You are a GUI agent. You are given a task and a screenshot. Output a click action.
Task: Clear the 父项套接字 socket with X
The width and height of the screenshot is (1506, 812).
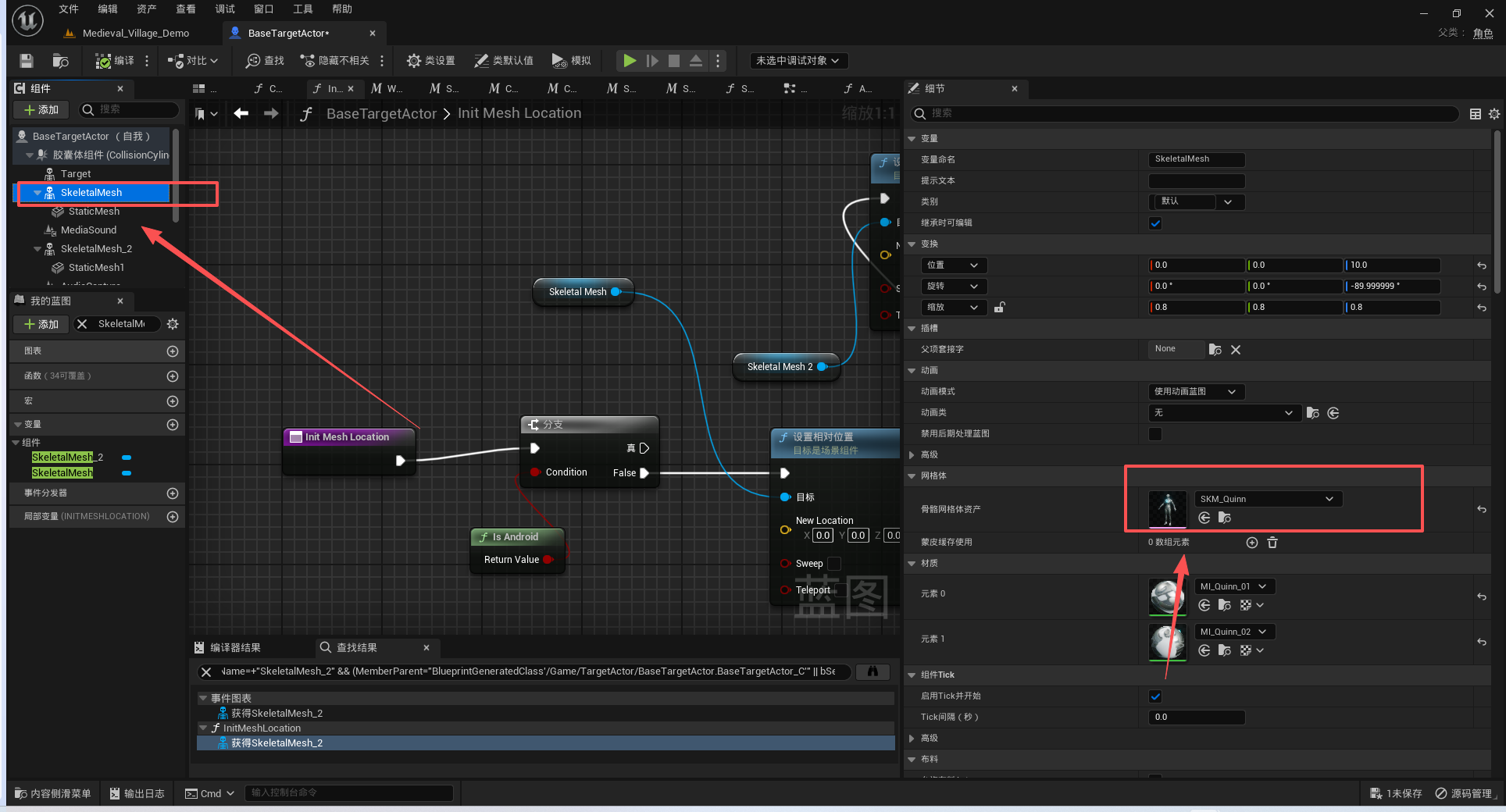pyautogui.click(x=1236, y=350)
